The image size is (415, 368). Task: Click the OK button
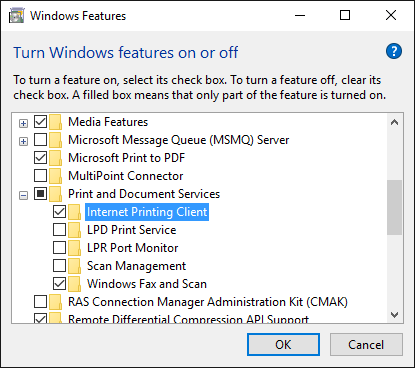click(x=283, y=345)
